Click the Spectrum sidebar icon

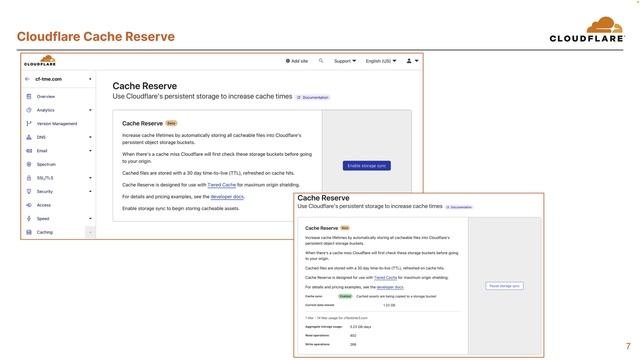pos(29,164)
